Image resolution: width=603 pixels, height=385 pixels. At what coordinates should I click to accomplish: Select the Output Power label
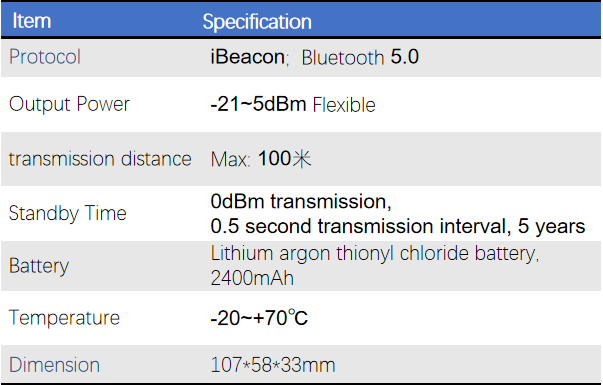click(x=69, y=104)
